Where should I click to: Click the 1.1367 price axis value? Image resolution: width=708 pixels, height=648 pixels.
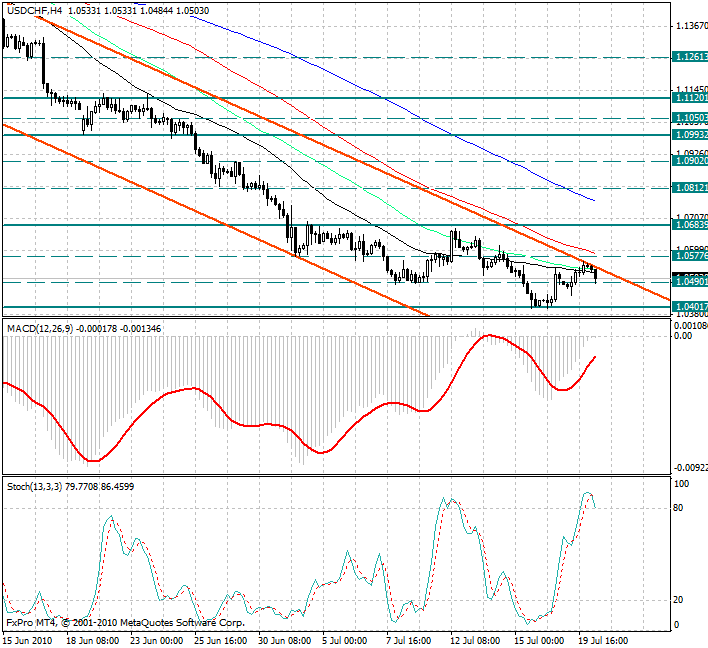691,26
